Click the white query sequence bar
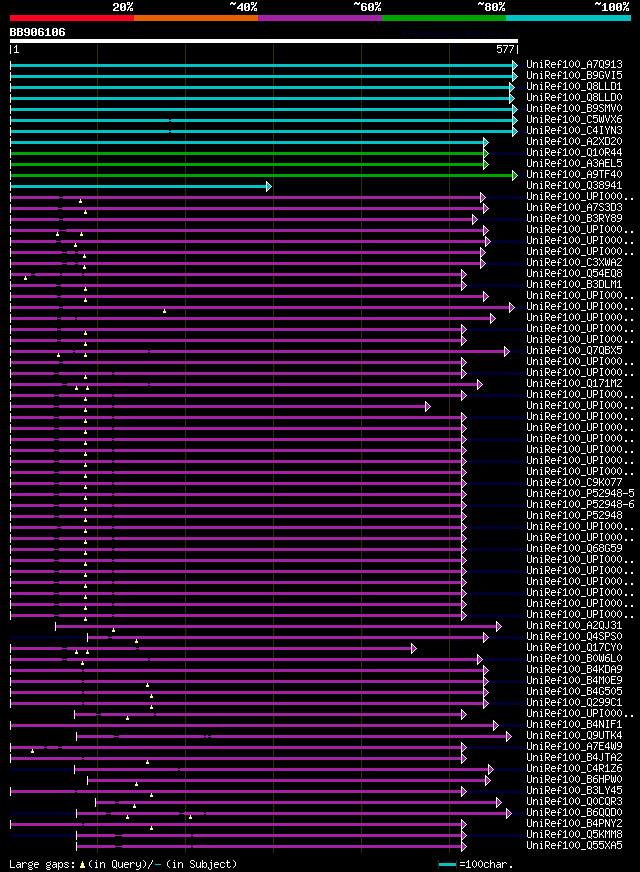Image resolution: width=640 pixels, height=872 pixels. tap(264, 41)
